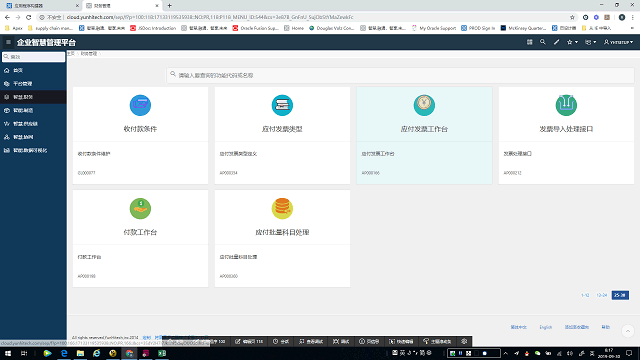Click the header pencil edit icon
The image size is (640, 360).
point(556,42)
